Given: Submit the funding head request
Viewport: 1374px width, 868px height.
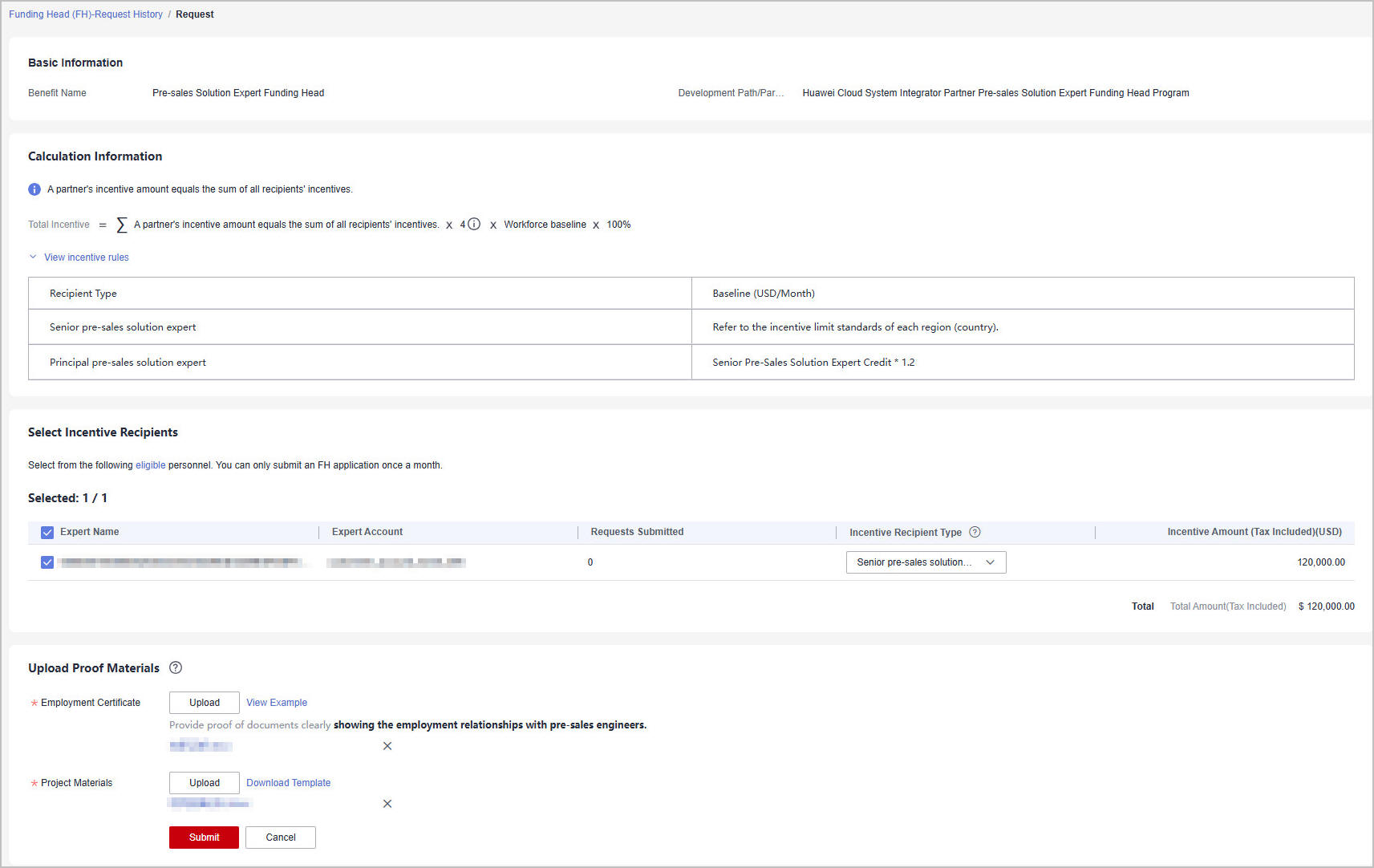Looking at the screenshot, I should 204,838.
